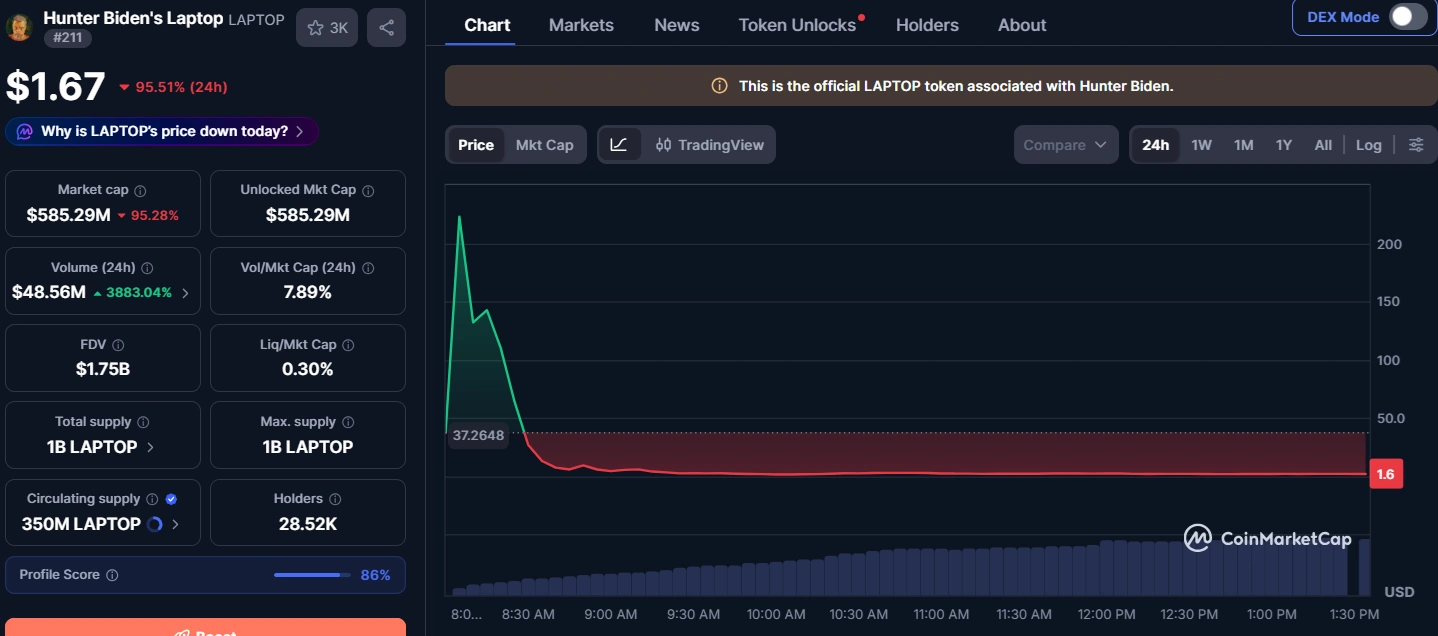Click the verified checkmark beside Circulating supply

171,499
